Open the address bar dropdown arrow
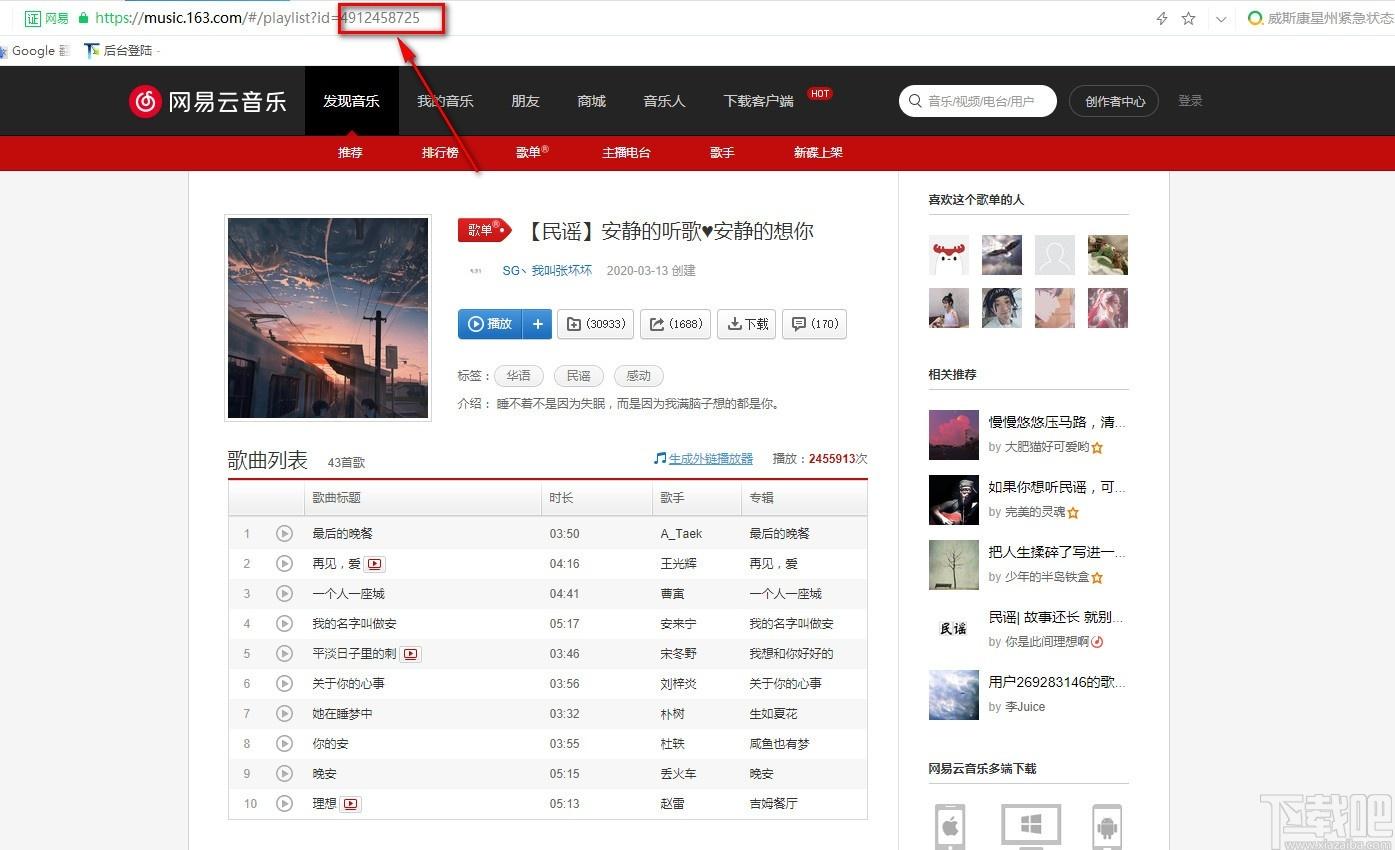 (x=1221, y=19)
